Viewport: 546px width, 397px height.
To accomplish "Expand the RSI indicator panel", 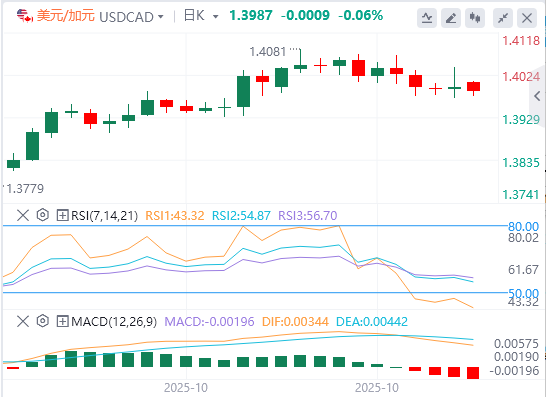I will (x=62, y=216).
